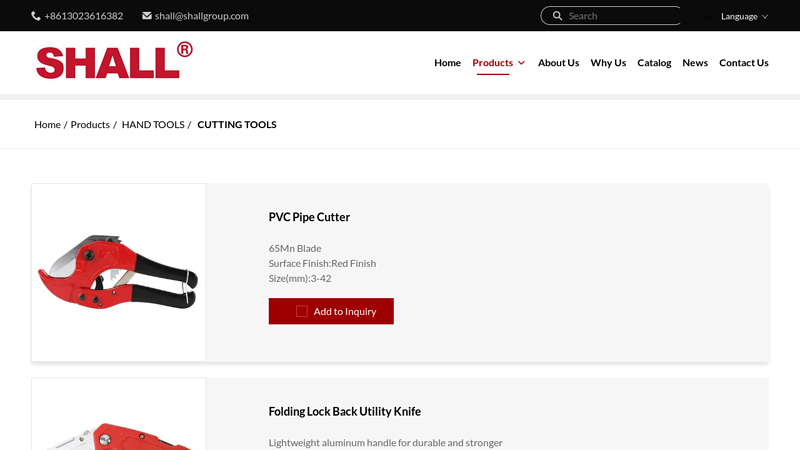Click the Language chevron arrow

[x=765, y=17]
